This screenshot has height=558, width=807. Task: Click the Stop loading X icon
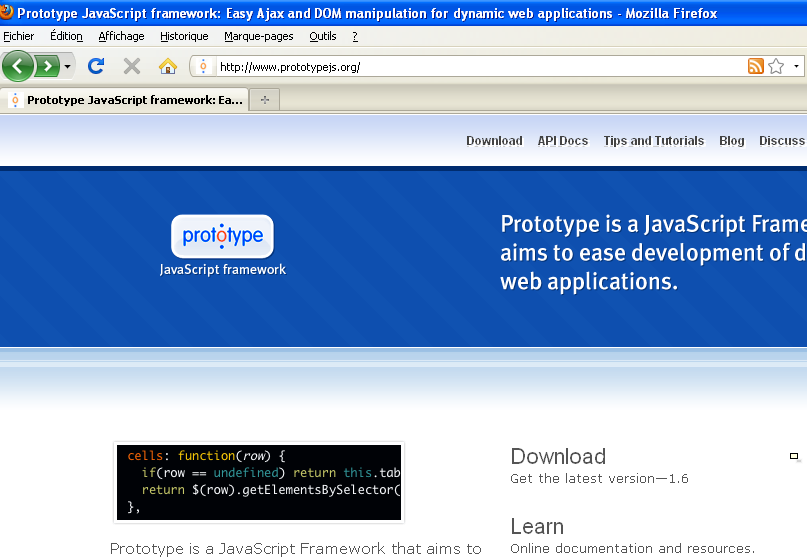coord(131,67)
